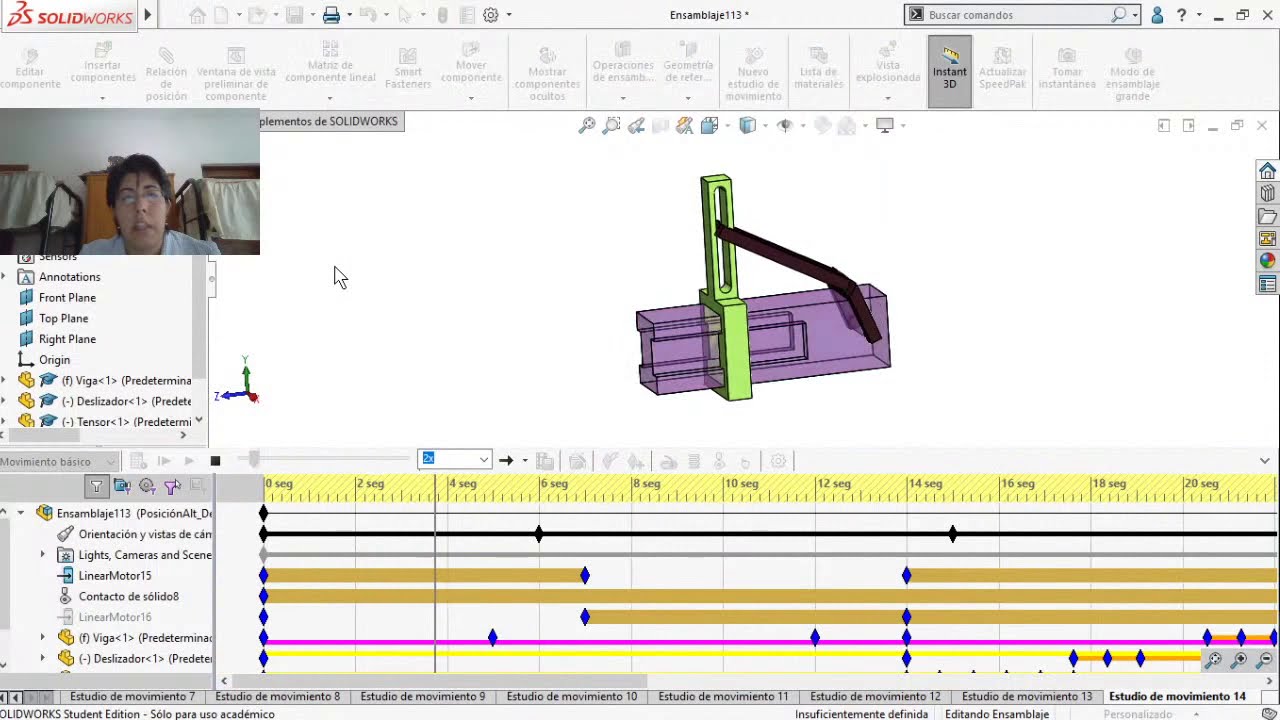Image resolution: width=1280 pixels, height=720 pixels.
Task: Open Appearances color ball icon in task pane
Action: coord(1267,261)
